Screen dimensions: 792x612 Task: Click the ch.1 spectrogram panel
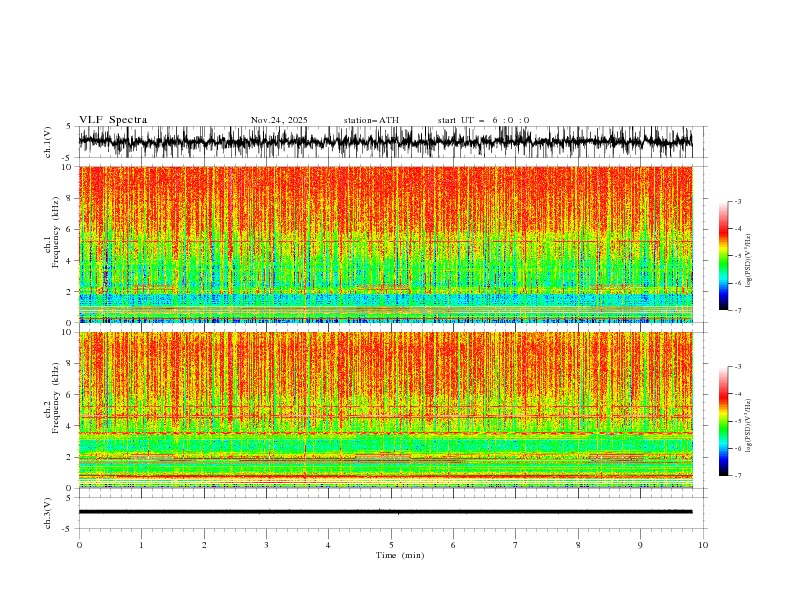(385, 244)
